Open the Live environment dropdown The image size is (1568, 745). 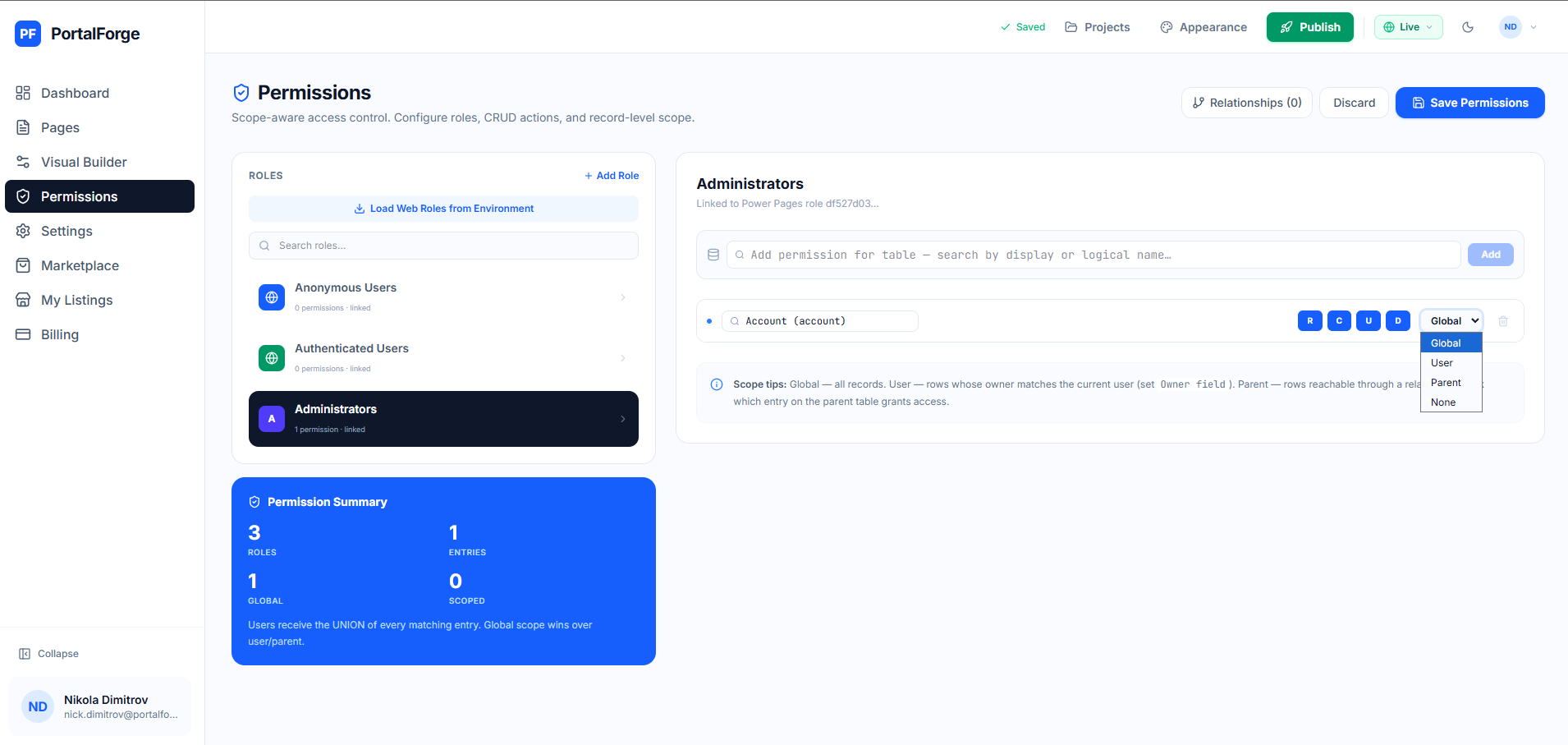(1408, 27)
